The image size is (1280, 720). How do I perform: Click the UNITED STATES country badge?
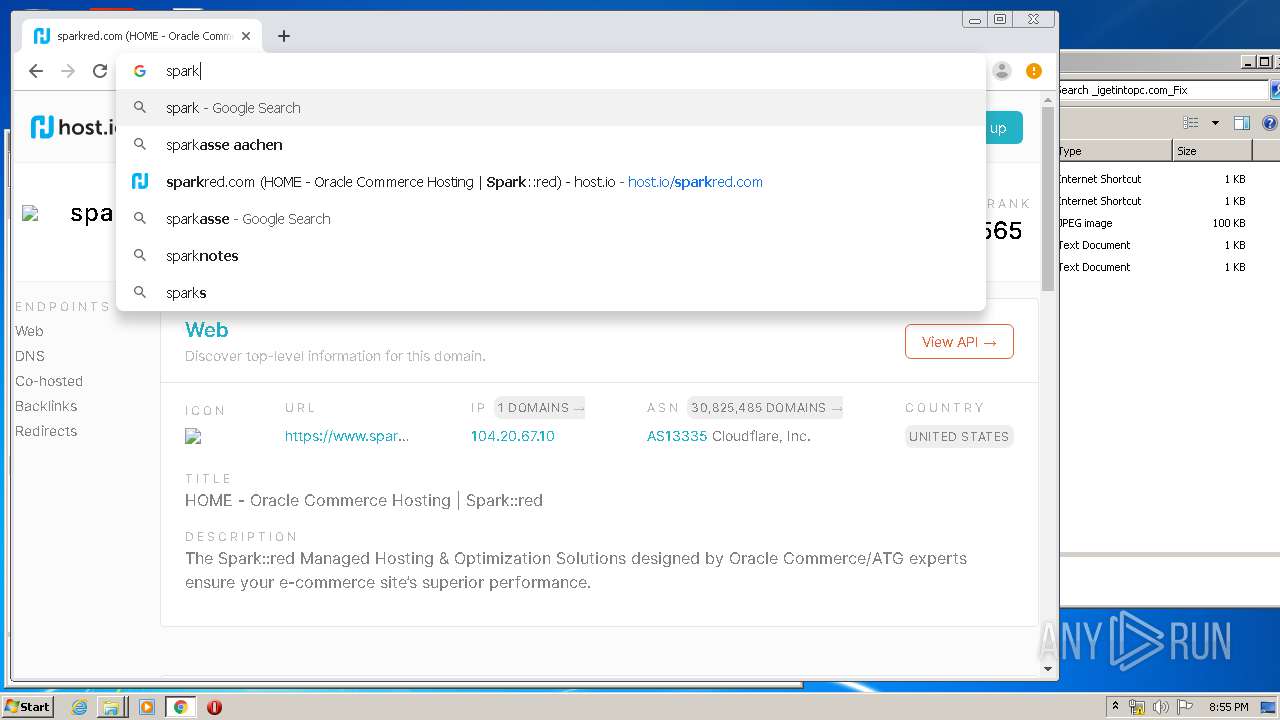click(x=959, y=436)
